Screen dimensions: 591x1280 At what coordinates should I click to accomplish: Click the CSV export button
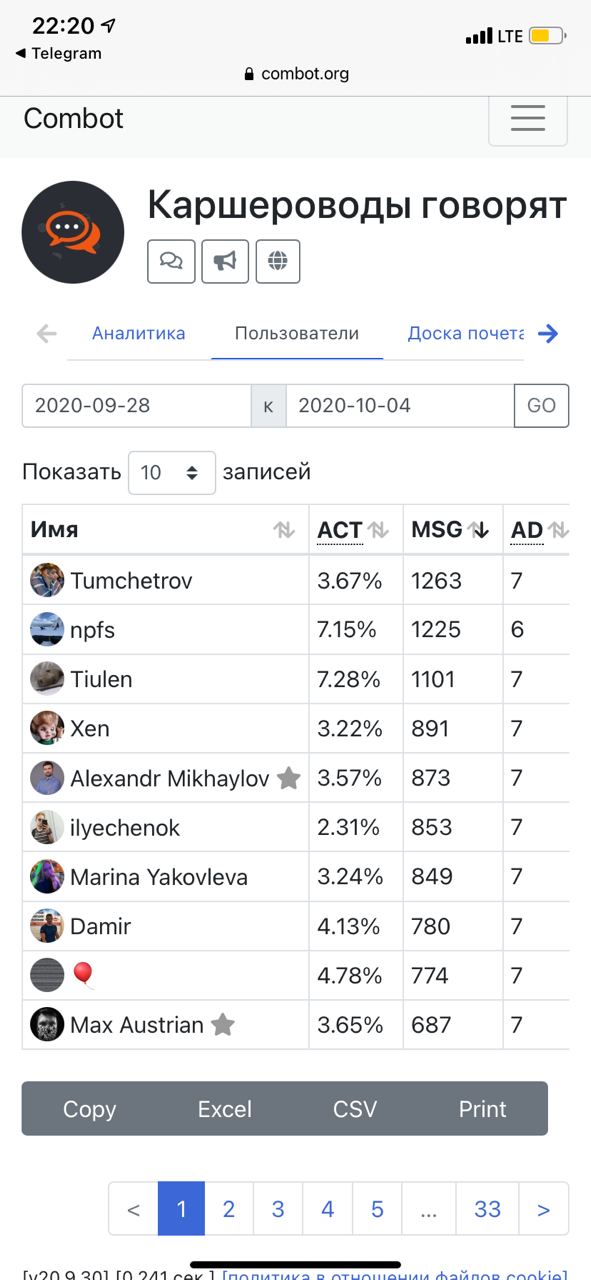(x=355, y=1109)
